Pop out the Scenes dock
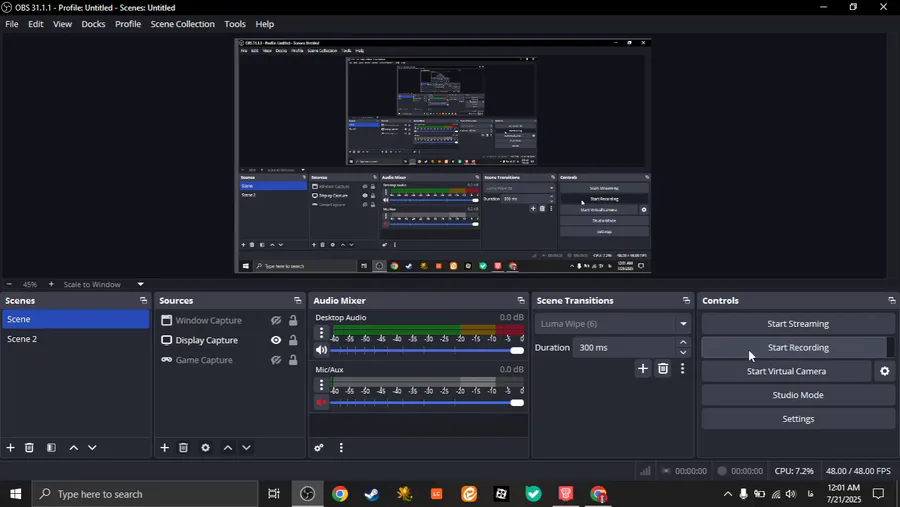 tap(143, 300)
